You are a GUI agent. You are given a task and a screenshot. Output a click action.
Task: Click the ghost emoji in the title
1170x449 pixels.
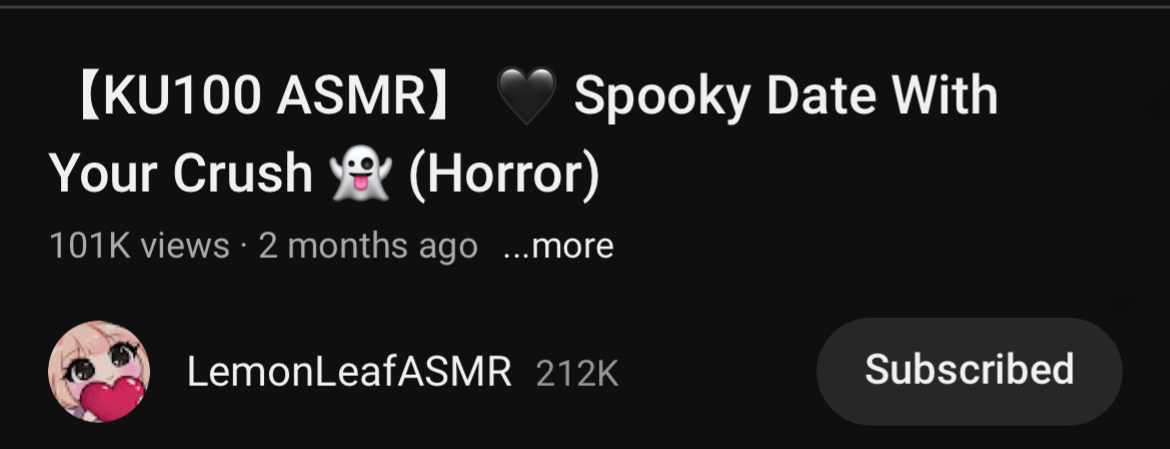(361, 173)
